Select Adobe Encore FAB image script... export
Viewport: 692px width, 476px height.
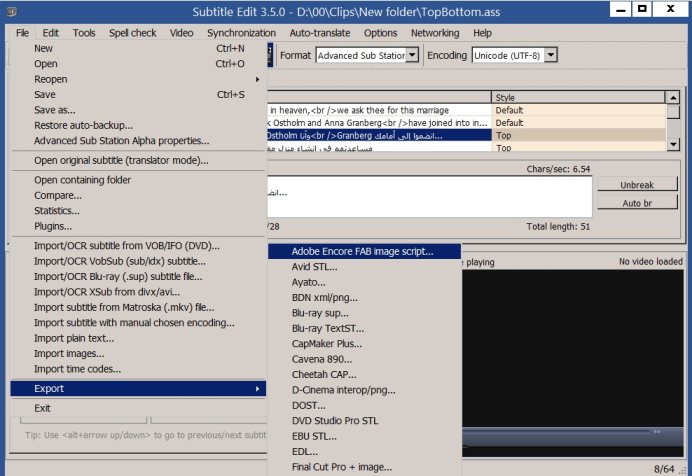(365, 251)
